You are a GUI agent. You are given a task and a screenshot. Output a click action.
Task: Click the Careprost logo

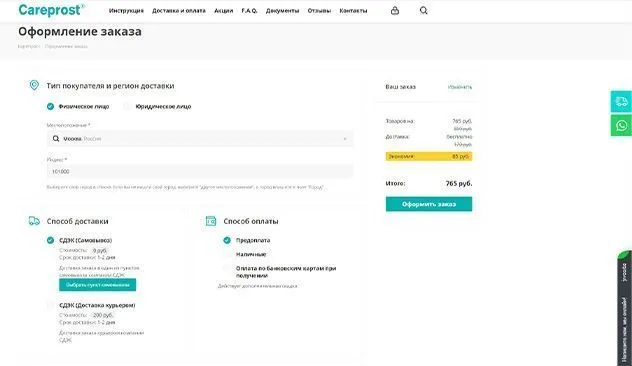51,10
